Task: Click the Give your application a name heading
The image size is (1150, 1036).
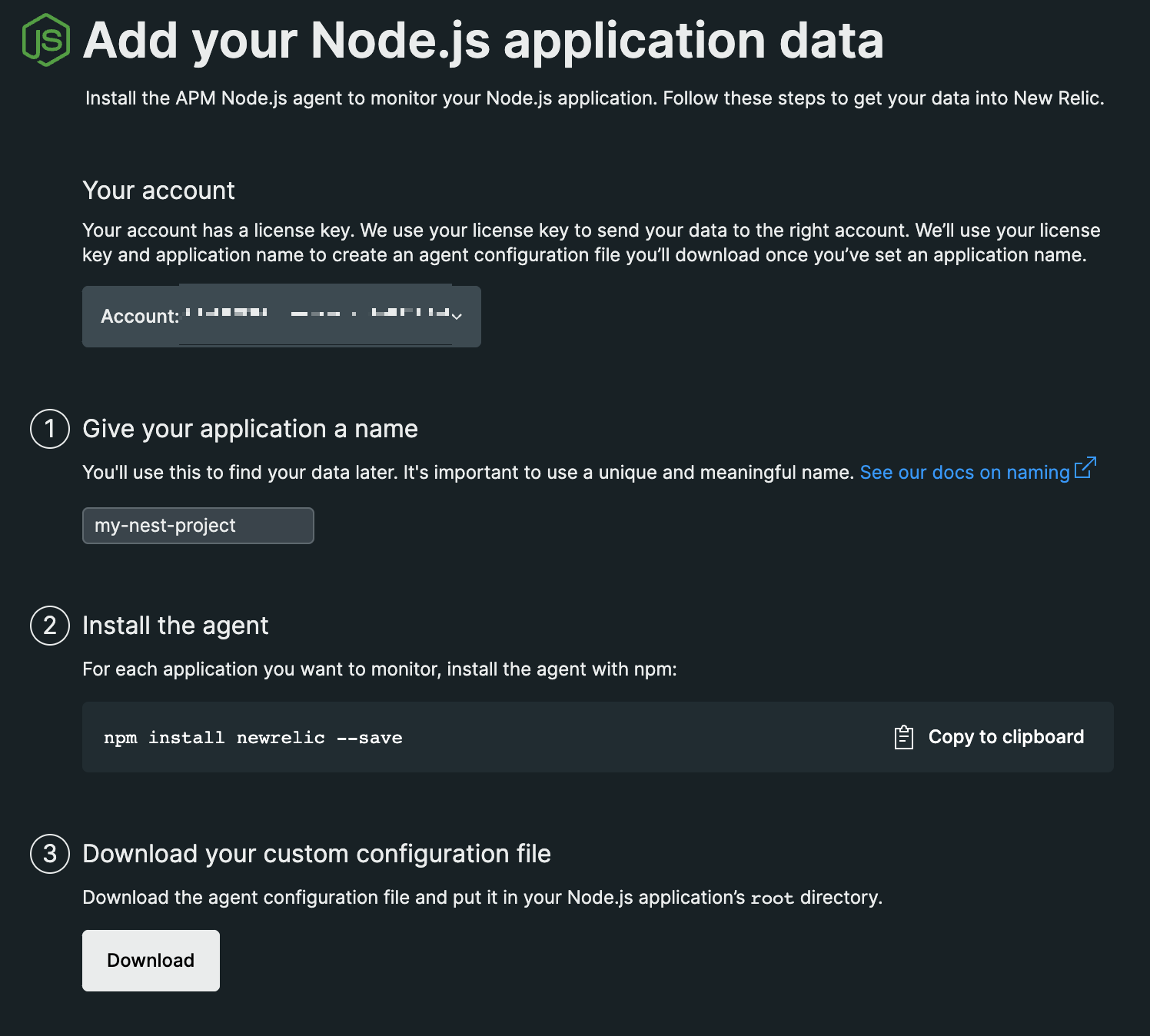Action: [x=251, y=429]
